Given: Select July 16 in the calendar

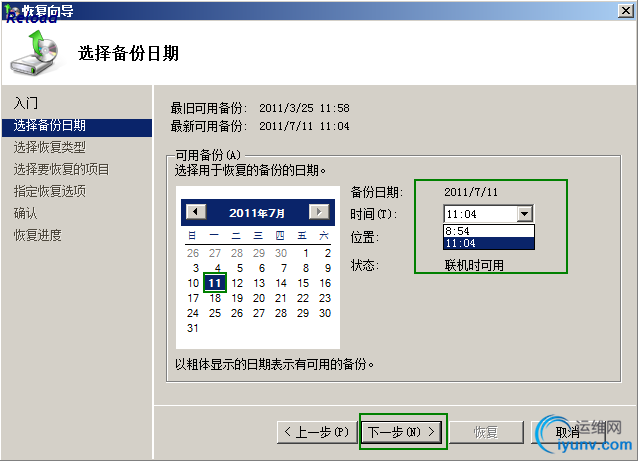Looking at the screenshot, I should coord(325,283).
